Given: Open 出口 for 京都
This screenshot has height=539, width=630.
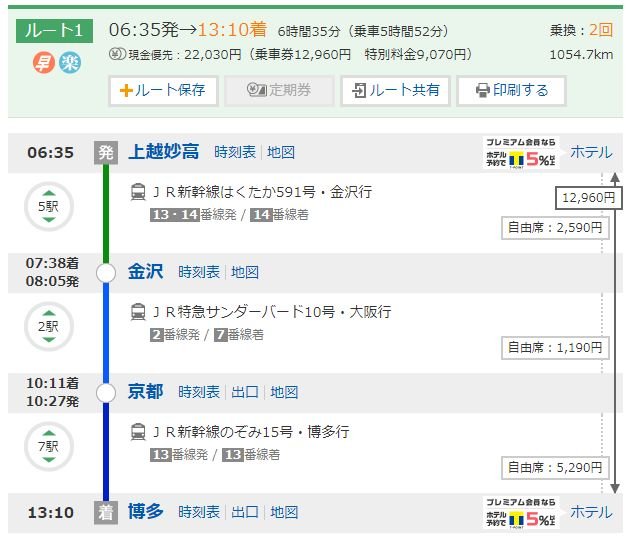Looking at the screenshot, I should point(245,392).
